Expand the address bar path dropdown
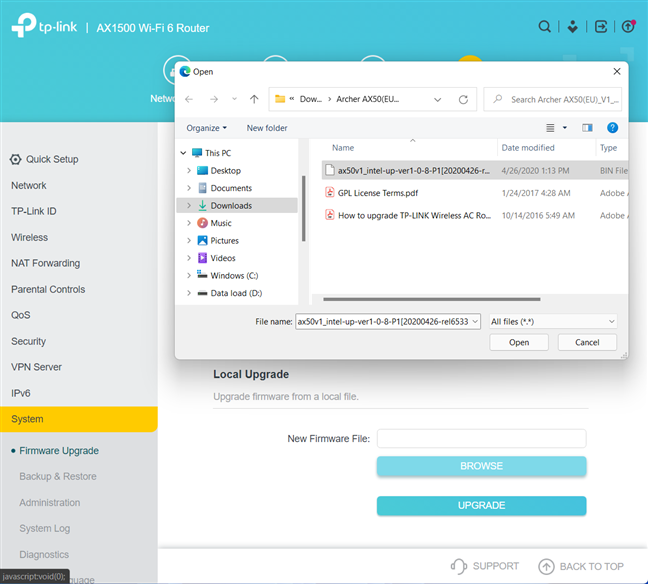Viewport: 648px width, 584px height. [x=437, y=100]
